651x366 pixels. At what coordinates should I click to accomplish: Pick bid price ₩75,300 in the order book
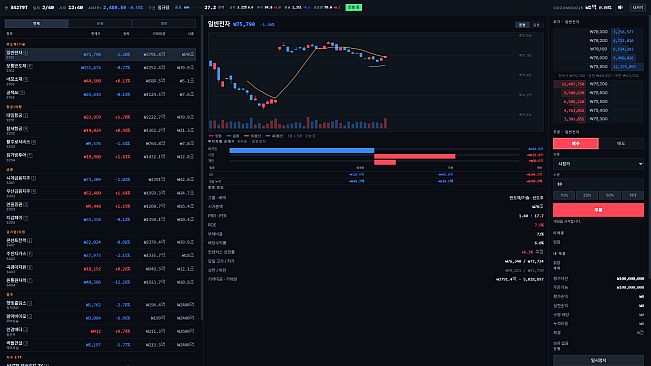click(598, 119)
